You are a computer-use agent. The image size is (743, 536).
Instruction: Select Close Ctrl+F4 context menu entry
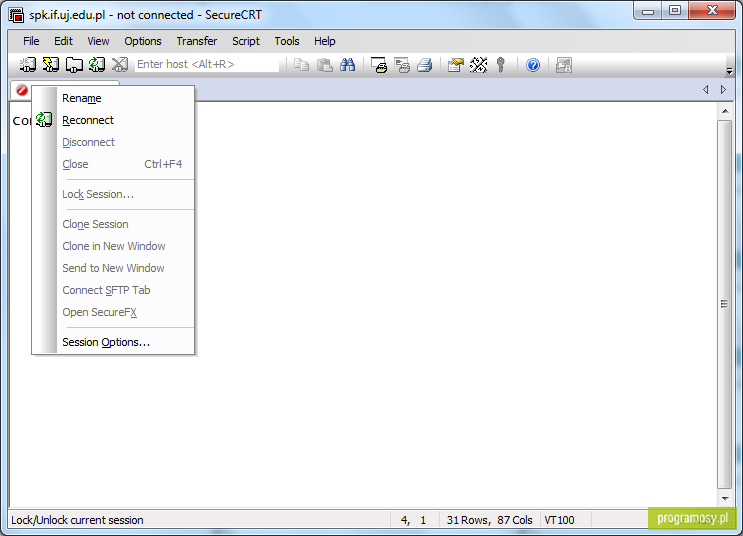pos(114,164)
